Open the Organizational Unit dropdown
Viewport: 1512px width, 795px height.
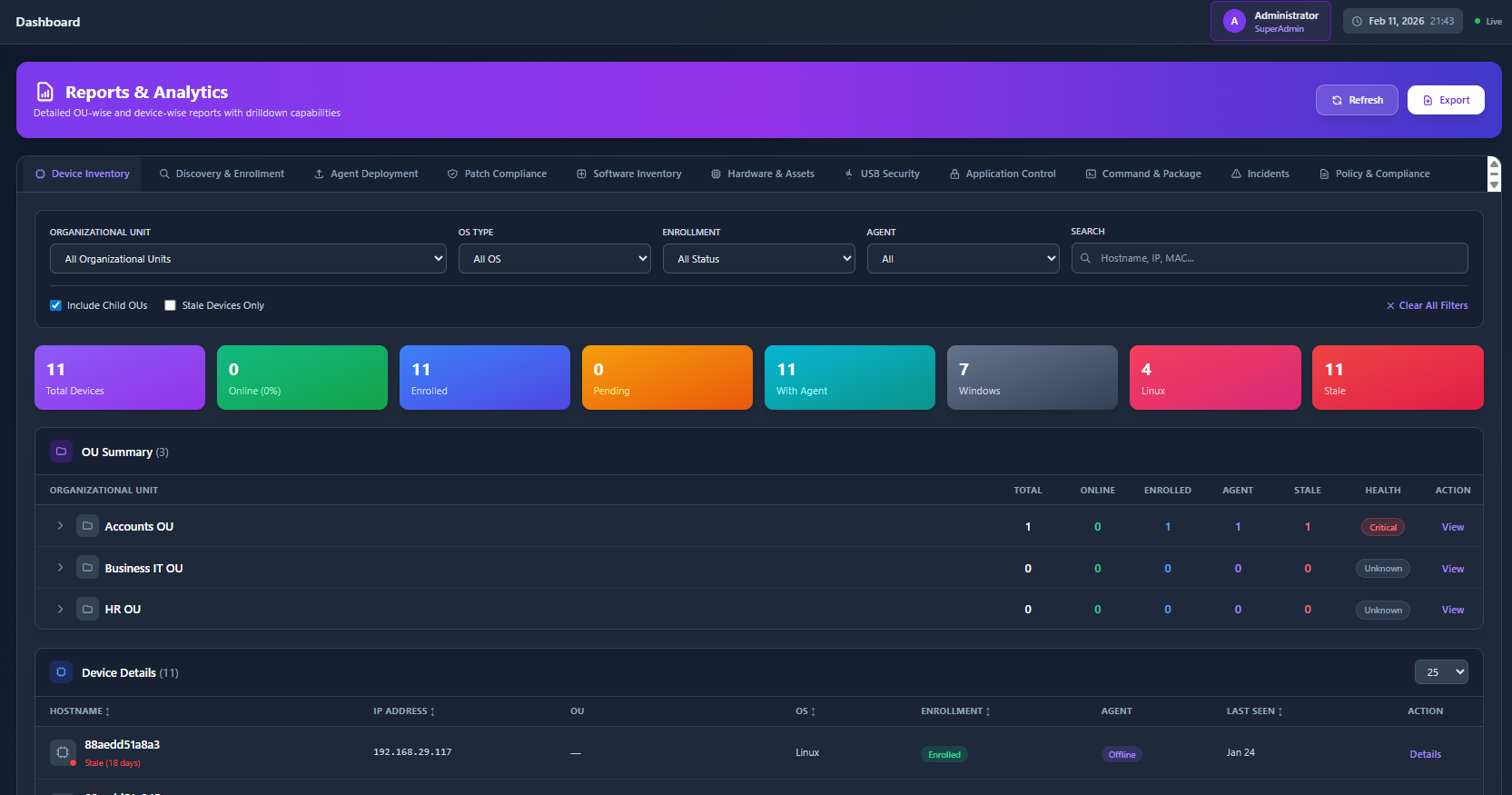(x=247, y=259)
